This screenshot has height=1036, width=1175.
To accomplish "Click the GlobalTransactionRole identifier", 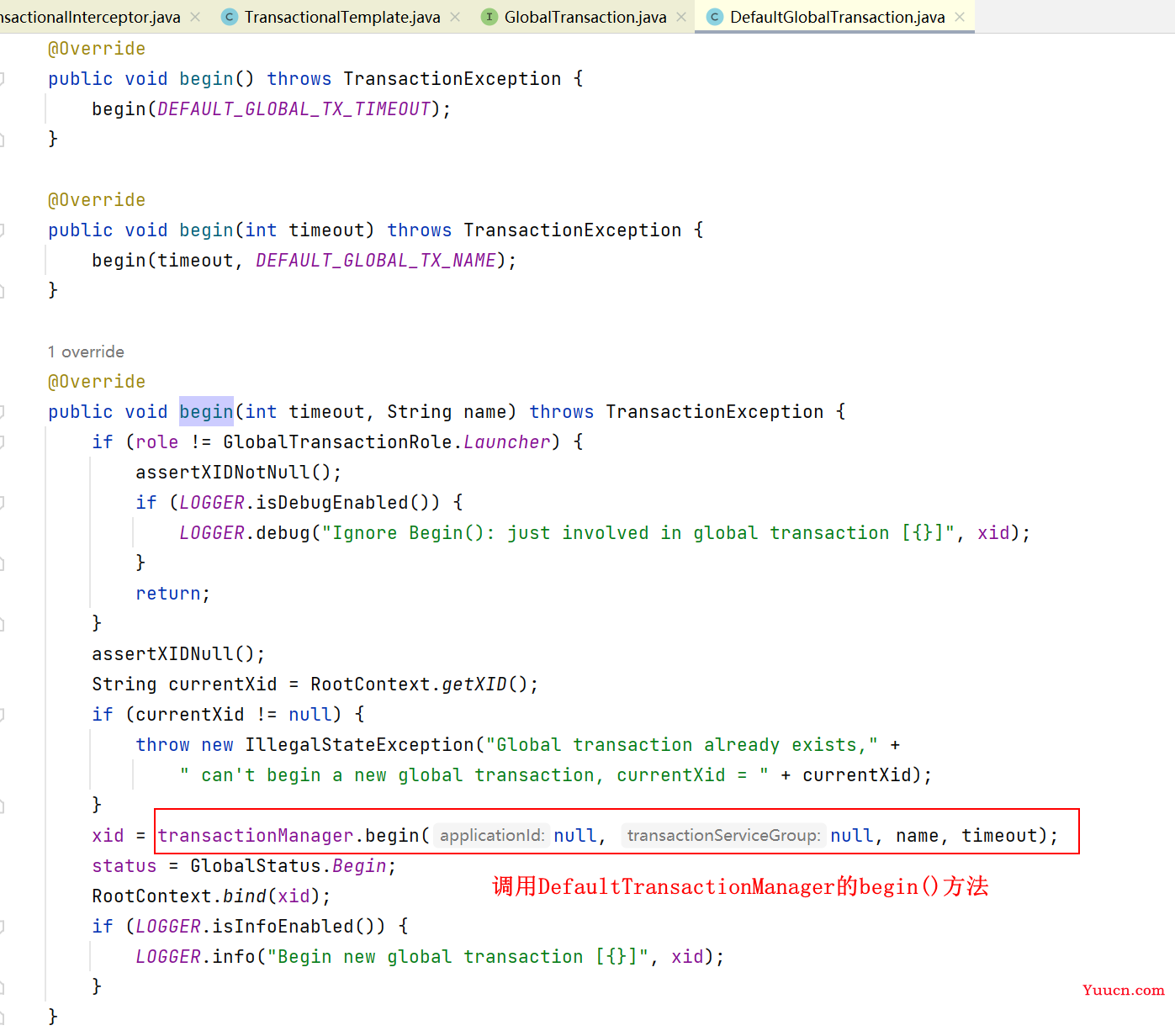I will (337, 442).
